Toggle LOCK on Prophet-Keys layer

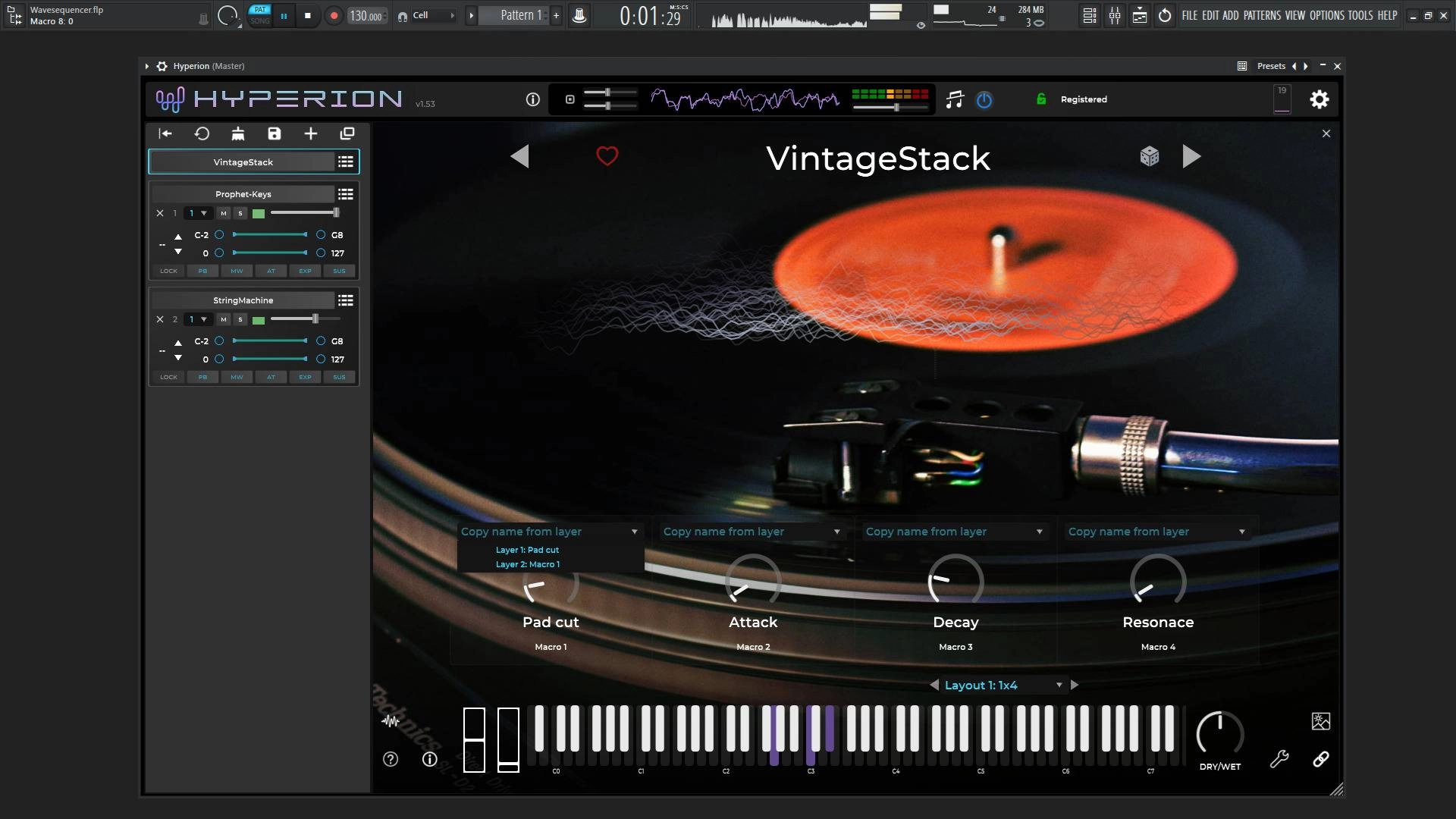pyautogui.click(x=169, y=271)
